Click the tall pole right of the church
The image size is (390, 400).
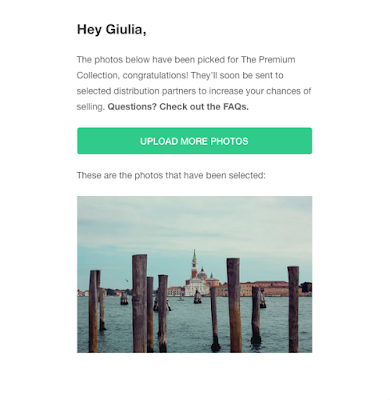(234, 305)
